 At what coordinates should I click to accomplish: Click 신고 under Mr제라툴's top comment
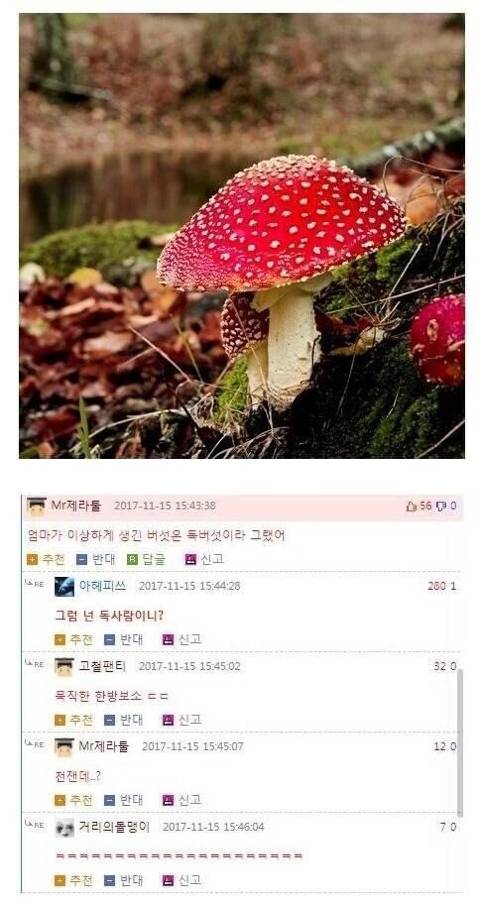[x=204, y=559]
